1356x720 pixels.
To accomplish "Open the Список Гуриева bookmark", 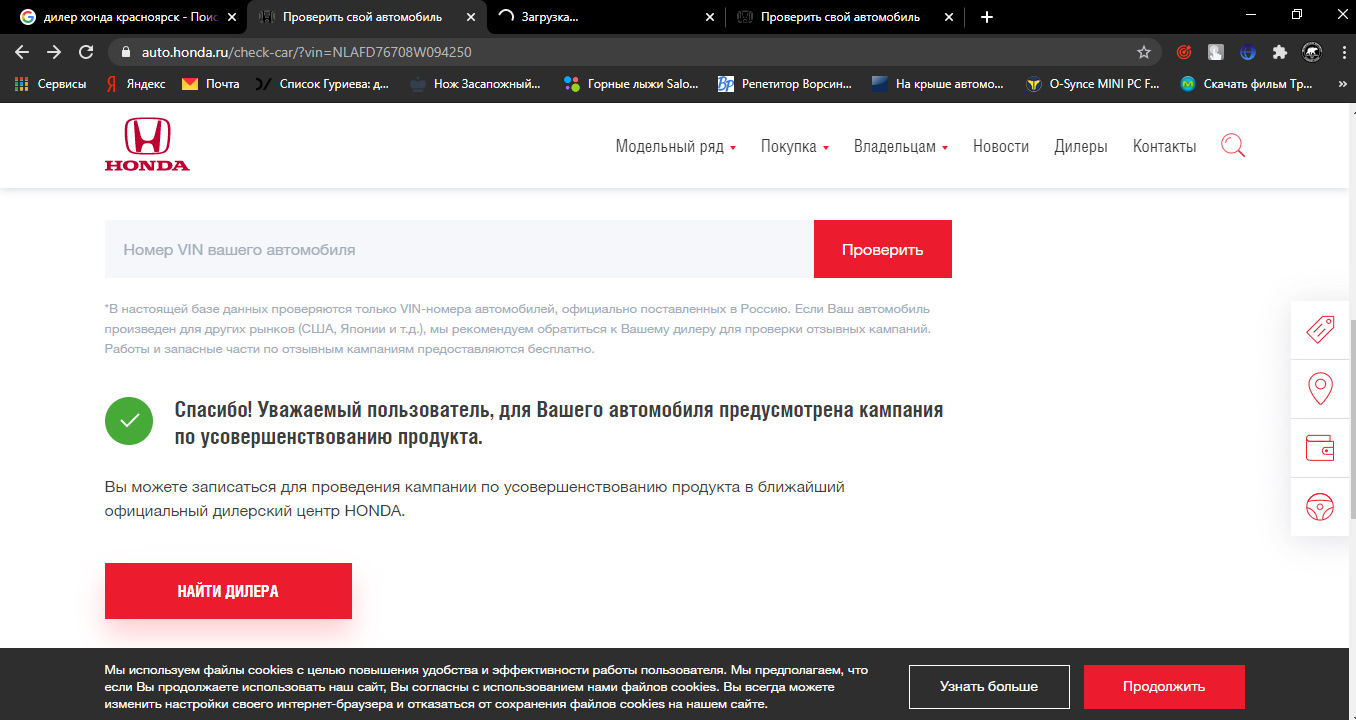I will coord(324,84).
